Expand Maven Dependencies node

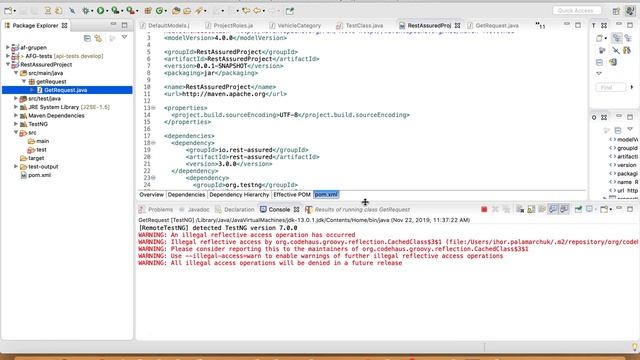coord(16,116)
